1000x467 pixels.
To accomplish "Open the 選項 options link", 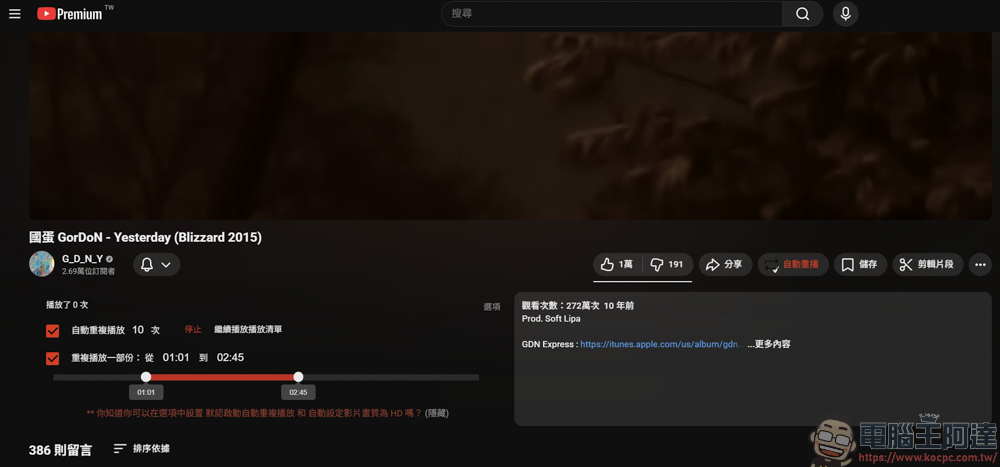I will 492,307.
